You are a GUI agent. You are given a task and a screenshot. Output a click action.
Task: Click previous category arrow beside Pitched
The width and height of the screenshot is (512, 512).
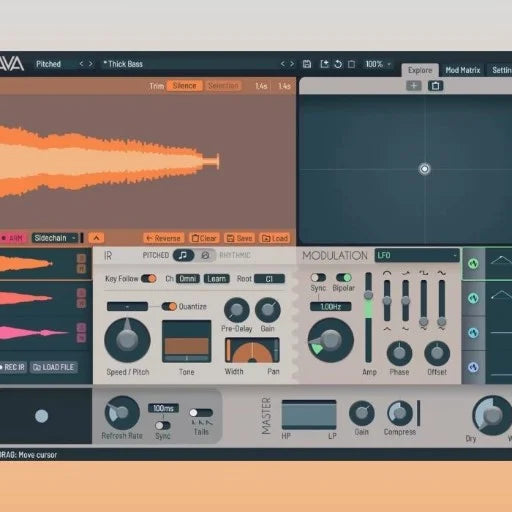click(x=81, y=64)
